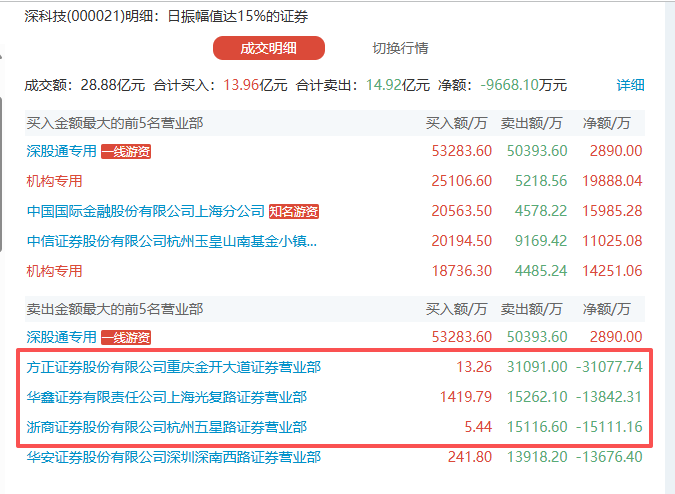Open 华鑫证券上海光复路证券营业部 link
Screen dimensions: 675x494
167,397
